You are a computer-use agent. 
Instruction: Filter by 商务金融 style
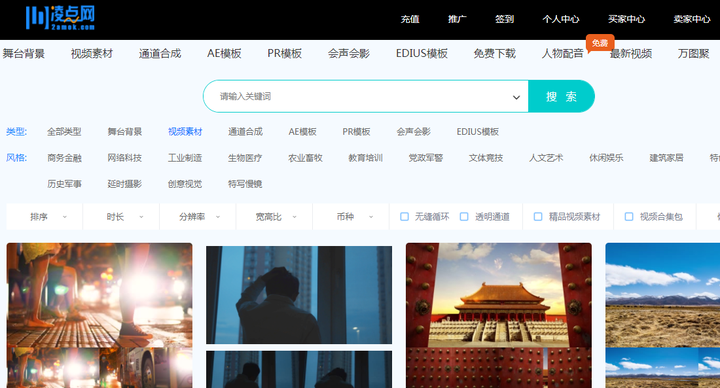click(x=64, y=158)
